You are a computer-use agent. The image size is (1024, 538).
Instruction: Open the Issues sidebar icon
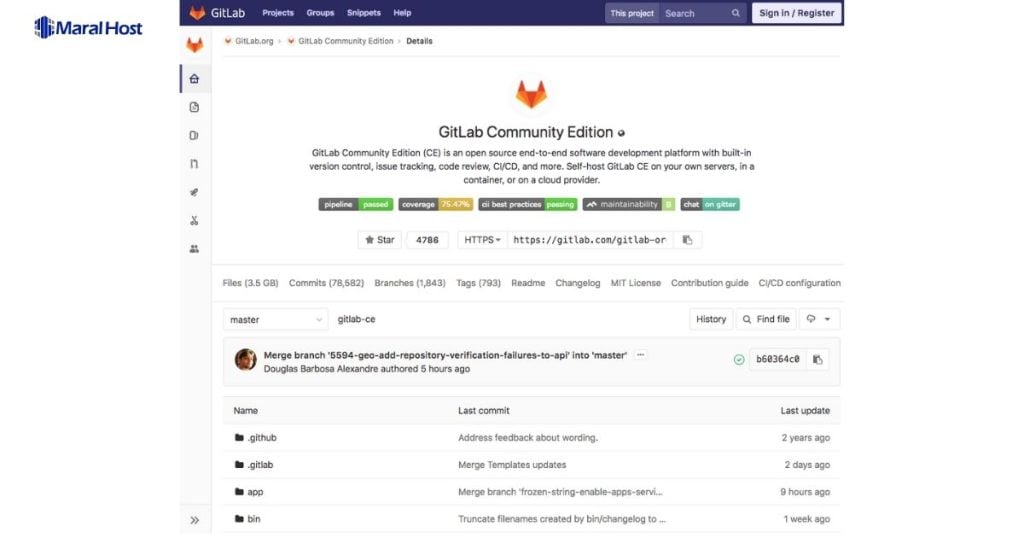click(194, 135)
